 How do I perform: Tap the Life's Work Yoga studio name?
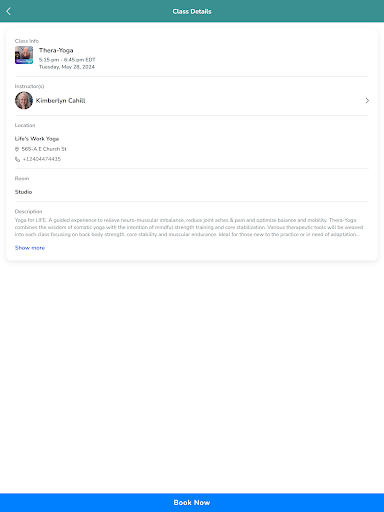(x=37, y=139)
